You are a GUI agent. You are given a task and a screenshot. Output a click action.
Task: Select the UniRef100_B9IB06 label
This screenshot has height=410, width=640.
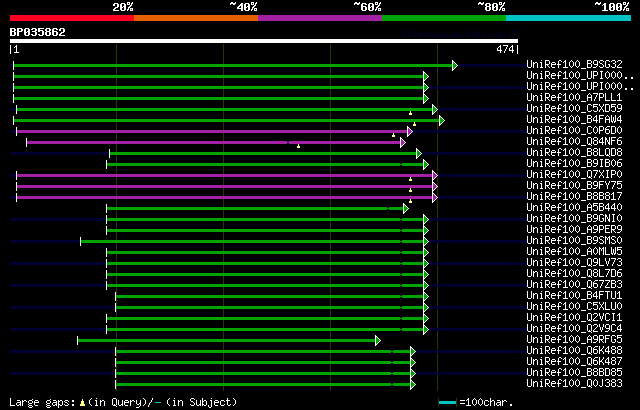574,164
